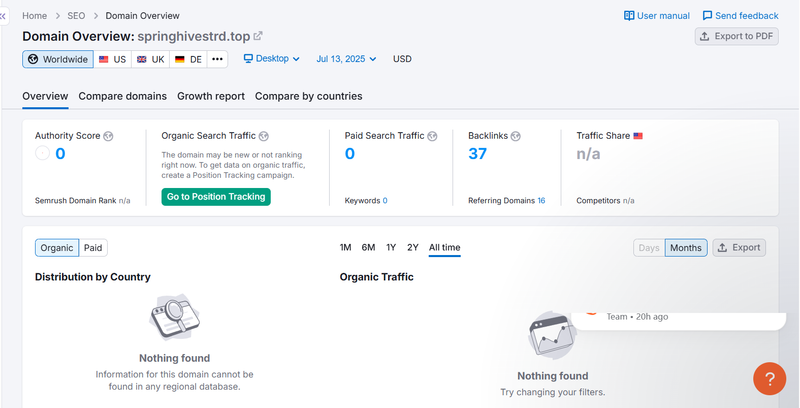Click the Organic Traffic heading
The height and width of the screenshot is (408, 800).
pyautogui.click(x=377, y=277)
